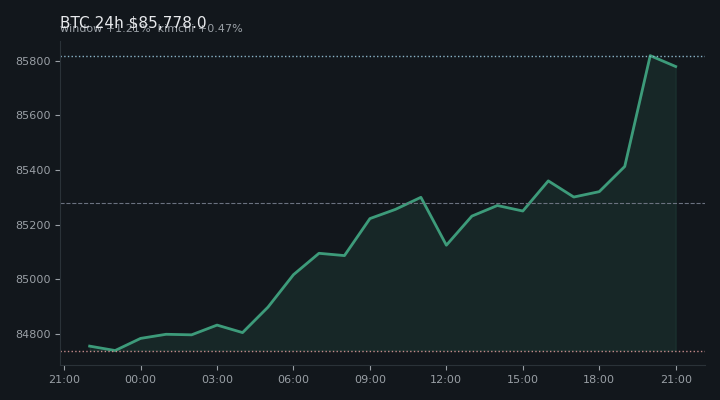The width and height of the screenshot is (720, 400).
Task: Click the chart title 'BTC 24h $85,778.0'
Action: pos(133,22)
